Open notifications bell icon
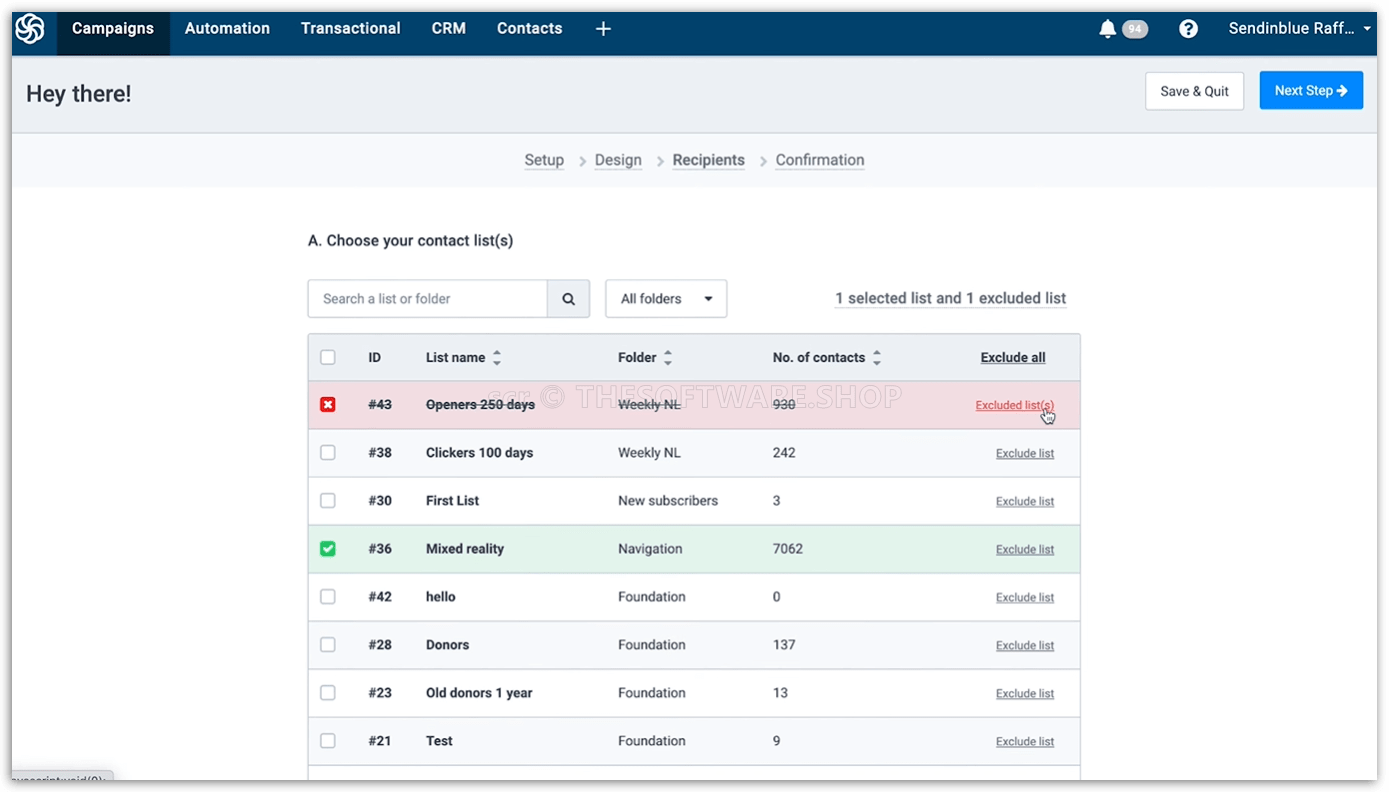Image resolution: width=1389 pixels, height=792 pixels. click(x=1107, y=29)
